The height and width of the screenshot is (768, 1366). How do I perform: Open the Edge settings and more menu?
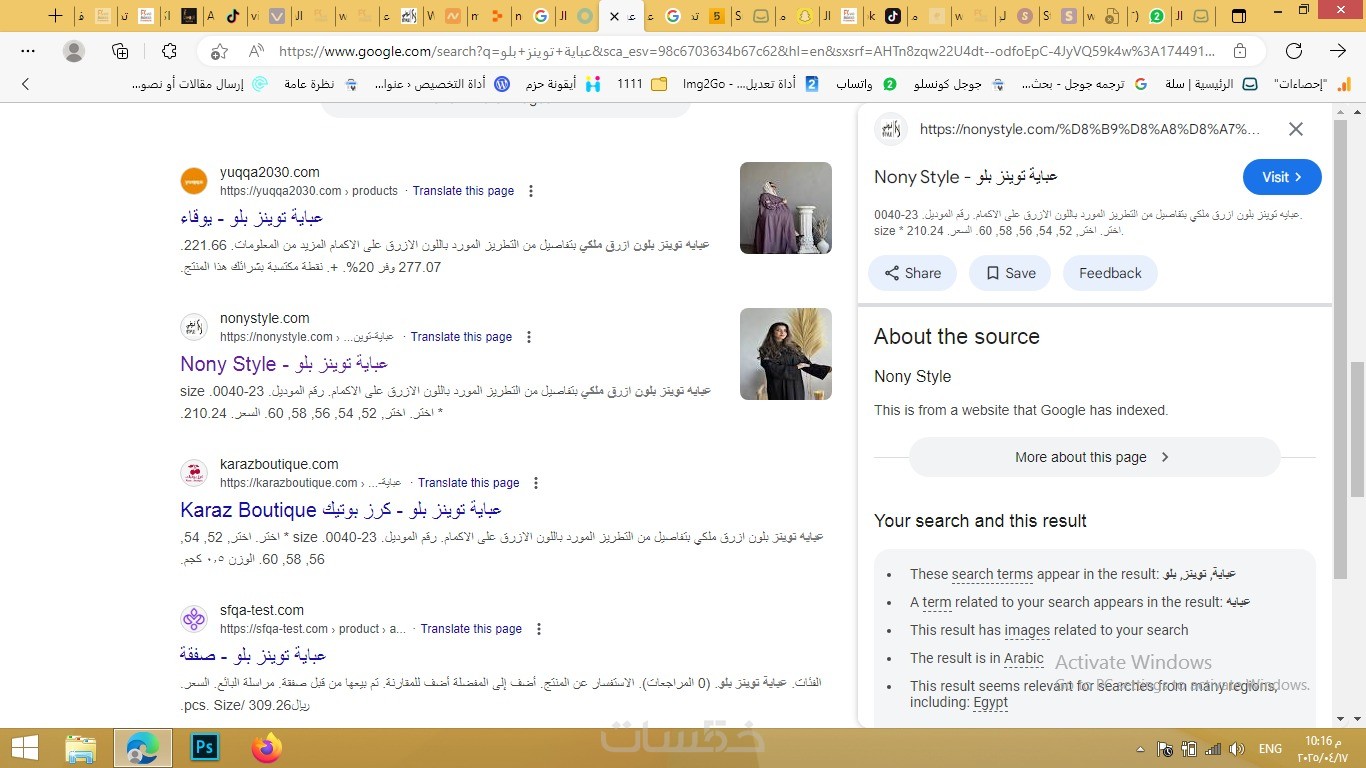(x=28, y=51)
